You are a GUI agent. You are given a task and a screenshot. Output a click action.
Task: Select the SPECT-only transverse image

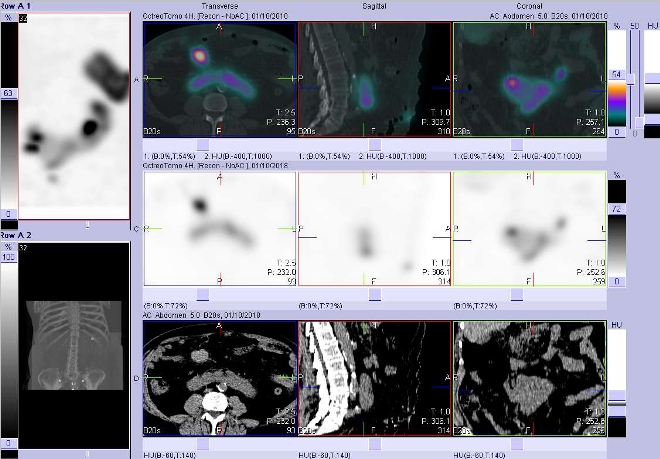(220, 230)
